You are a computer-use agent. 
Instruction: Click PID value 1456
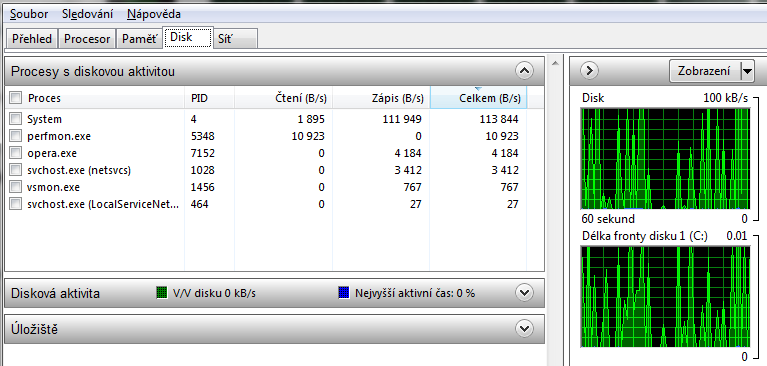coord(203,187)
